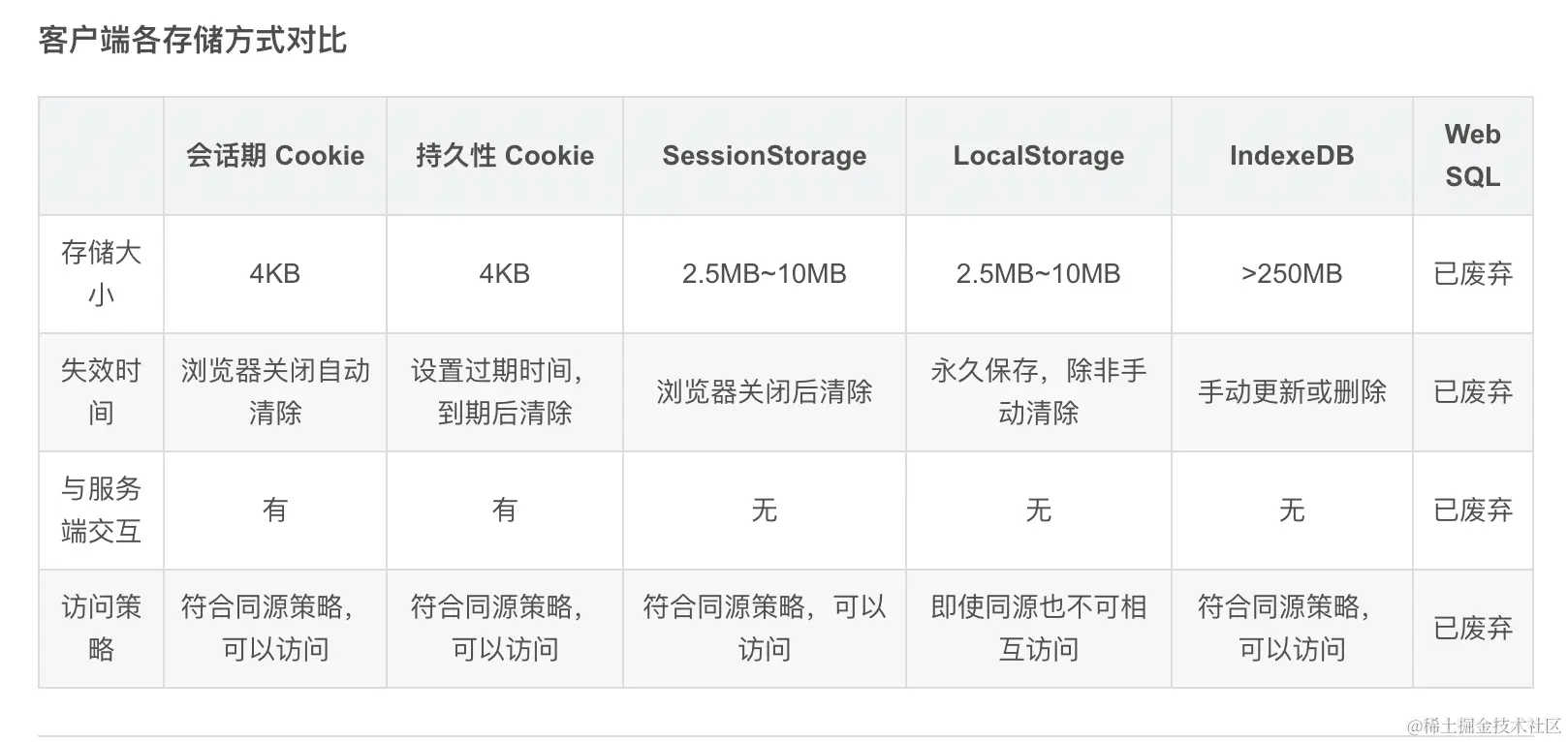1568x742 pixels.
Task: Click the Web SQL column header
Action: [x=1472, y=156]
